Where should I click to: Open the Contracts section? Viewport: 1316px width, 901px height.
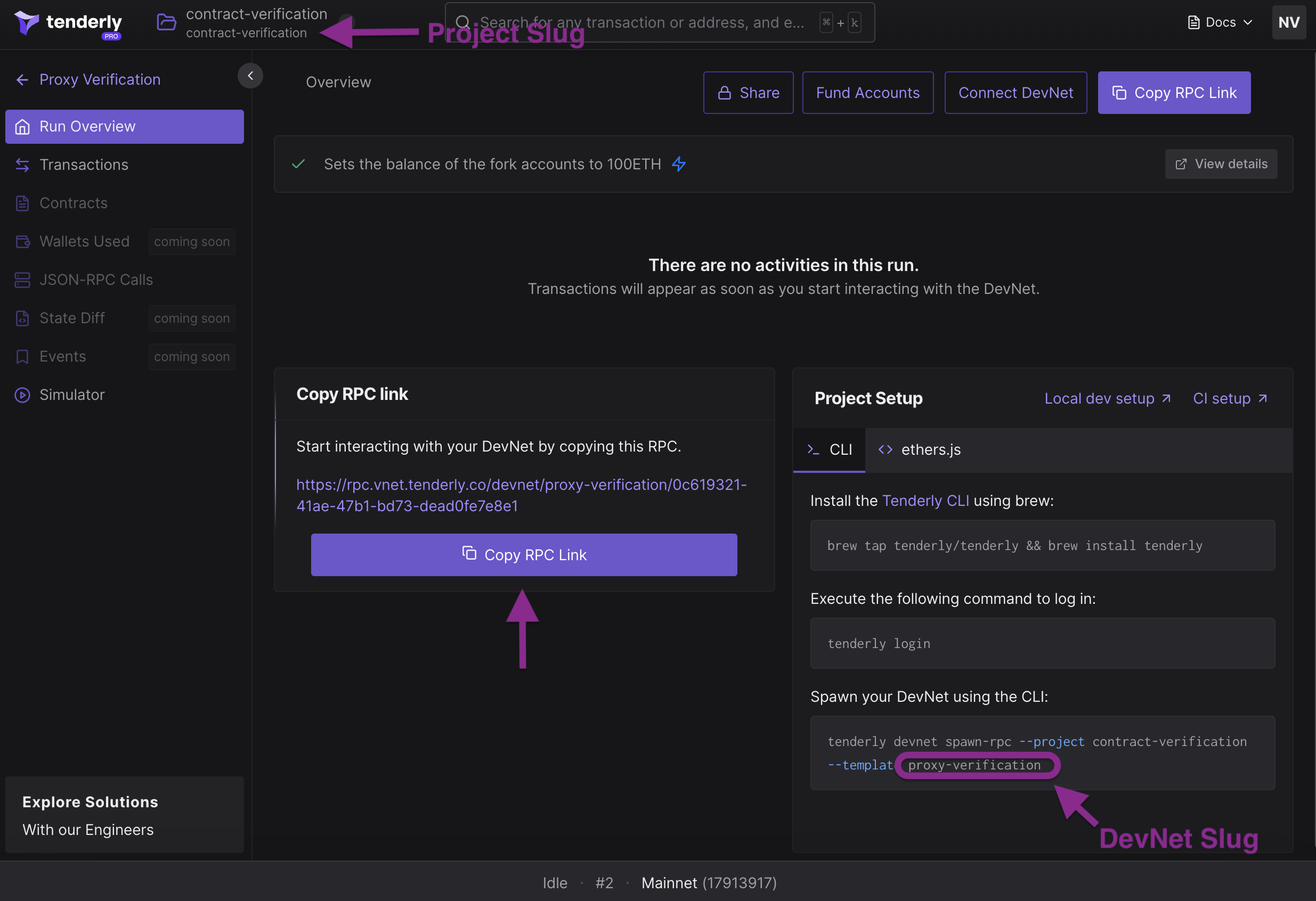tap(125, 203)
